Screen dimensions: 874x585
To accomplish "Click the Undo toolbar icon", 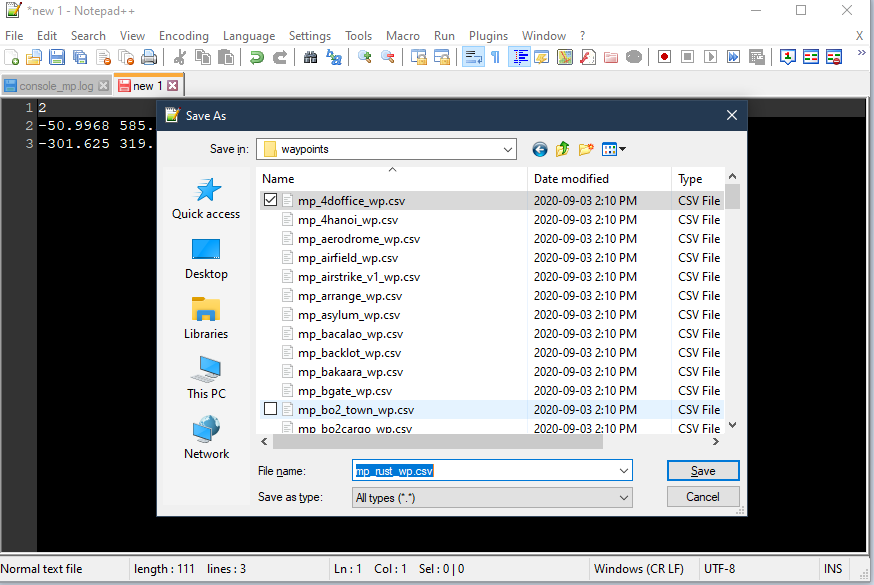I will [x=256, y=58].
